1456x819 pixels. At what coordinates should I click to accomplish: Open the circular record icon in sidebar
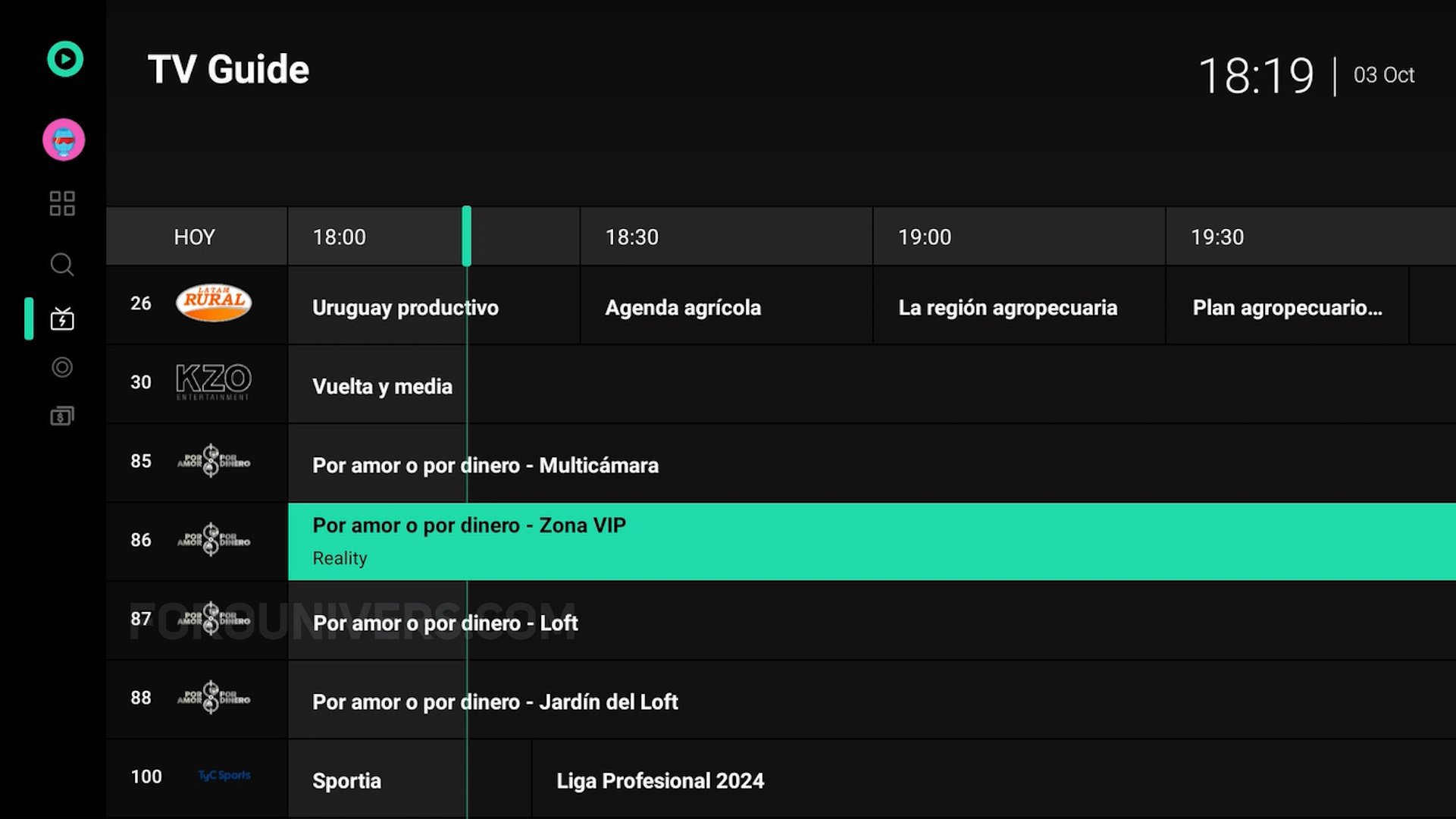click(62, 368)
